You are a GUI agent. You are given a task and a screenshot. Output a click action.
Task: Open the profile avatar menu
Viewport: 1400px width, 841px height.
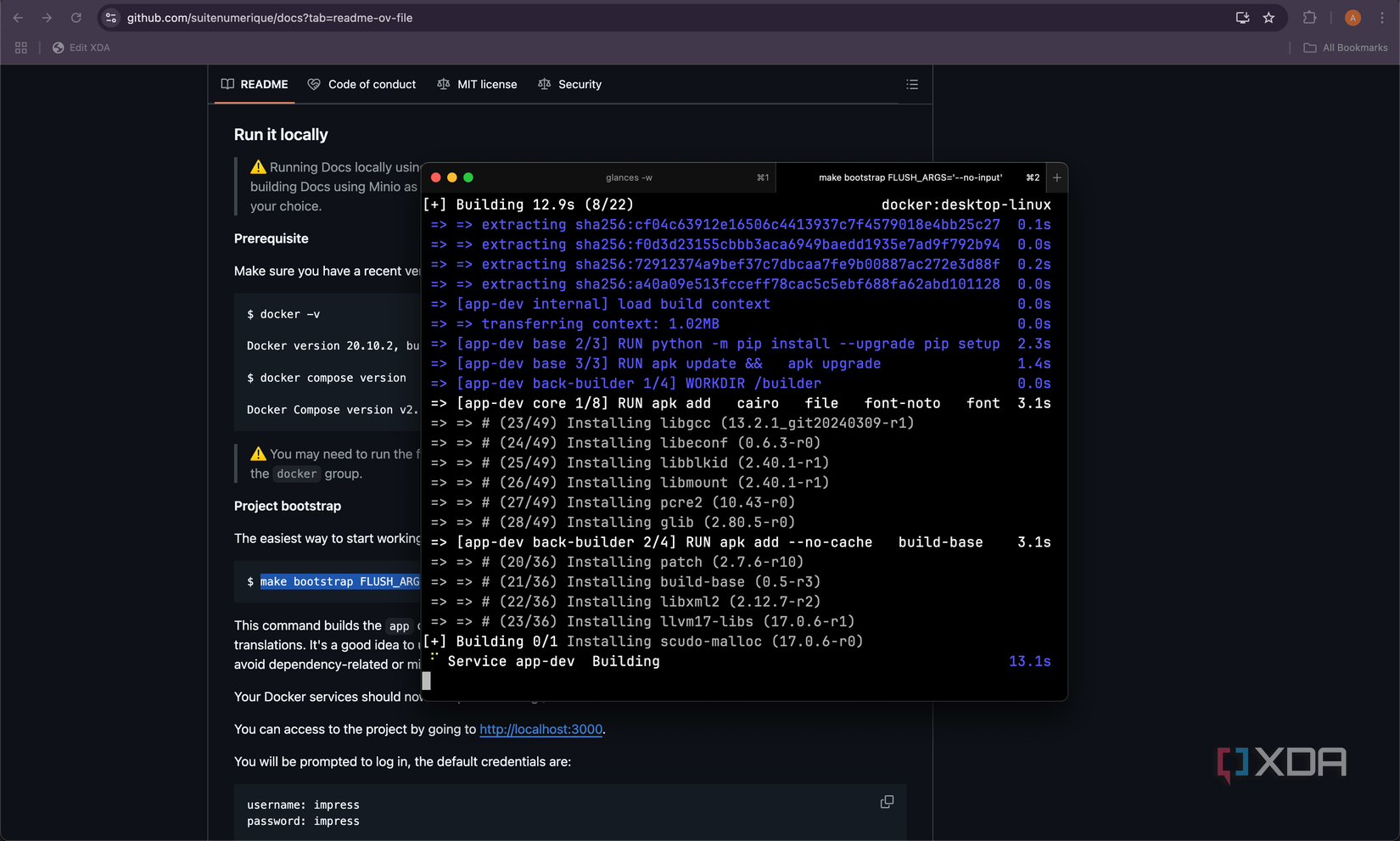pyautogui.click(x=1352, y=17)
